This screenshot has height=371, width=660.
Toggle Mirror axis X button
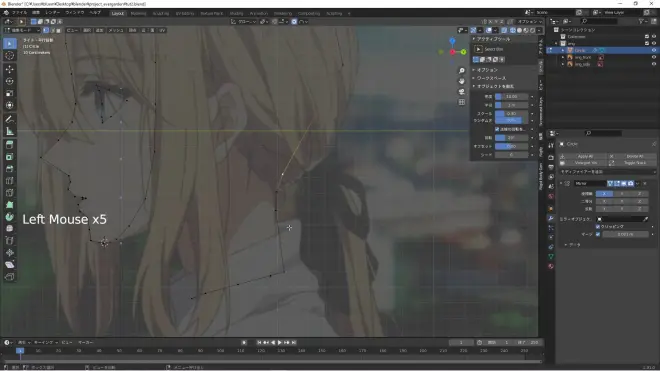pos(604,194)
